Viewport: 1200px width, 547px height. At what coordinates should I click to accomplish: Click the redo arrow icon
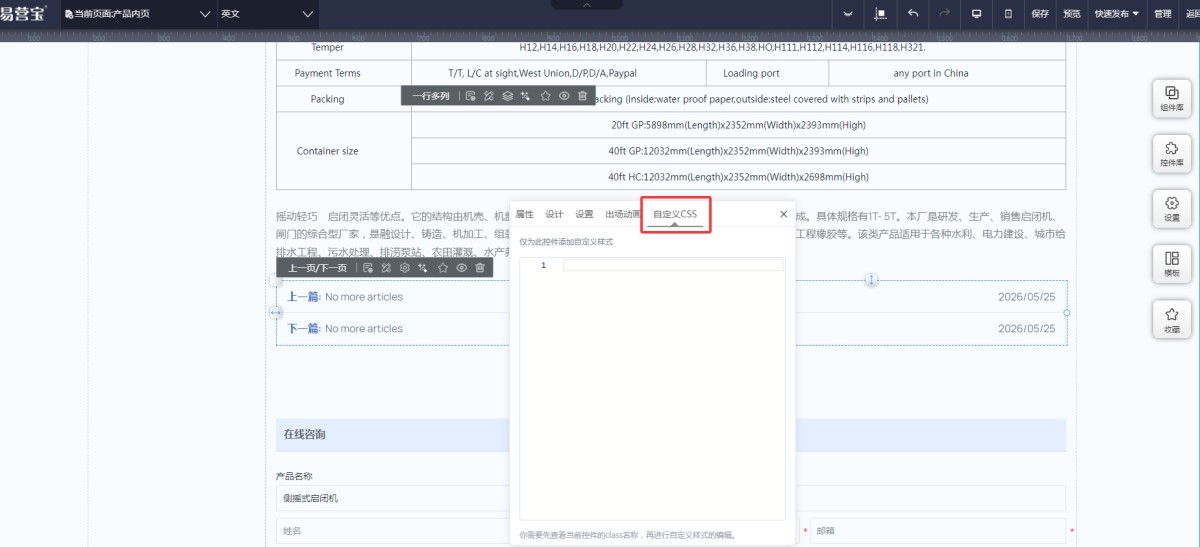[x=945, y=14]
